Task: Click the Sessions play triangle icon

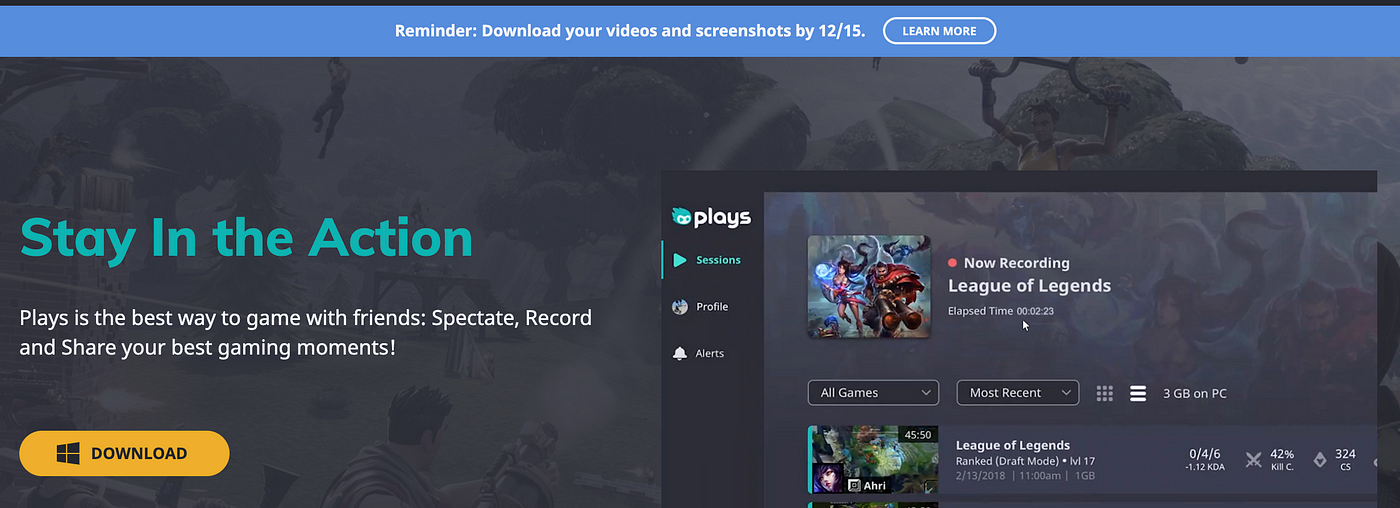Action: tap(680, 260)
